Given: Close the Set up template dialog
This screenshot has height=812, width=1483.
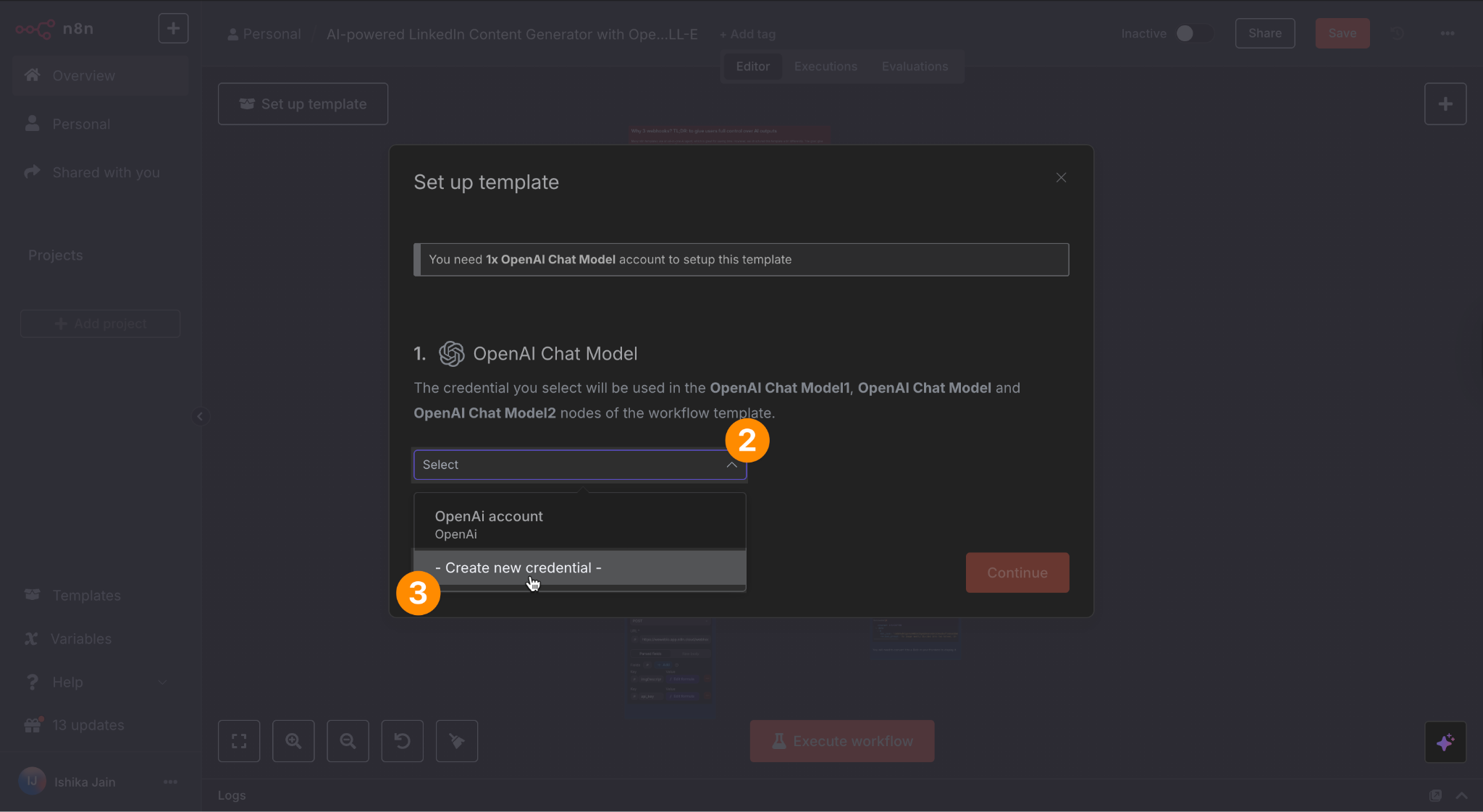Looking at the screenshot, I should coord(1061,177).
